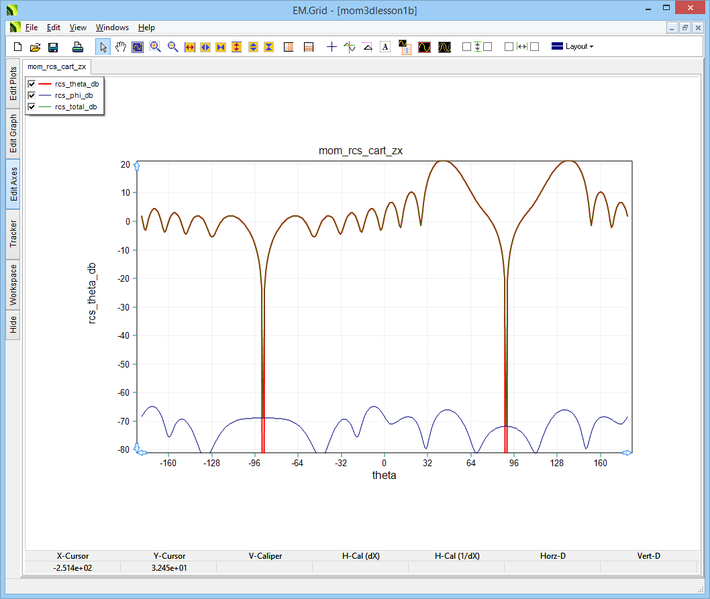Viewport: 710px width, 599px height.
Task: Click the Zoom In magnifier icon
Action: (x=155, y=47)
